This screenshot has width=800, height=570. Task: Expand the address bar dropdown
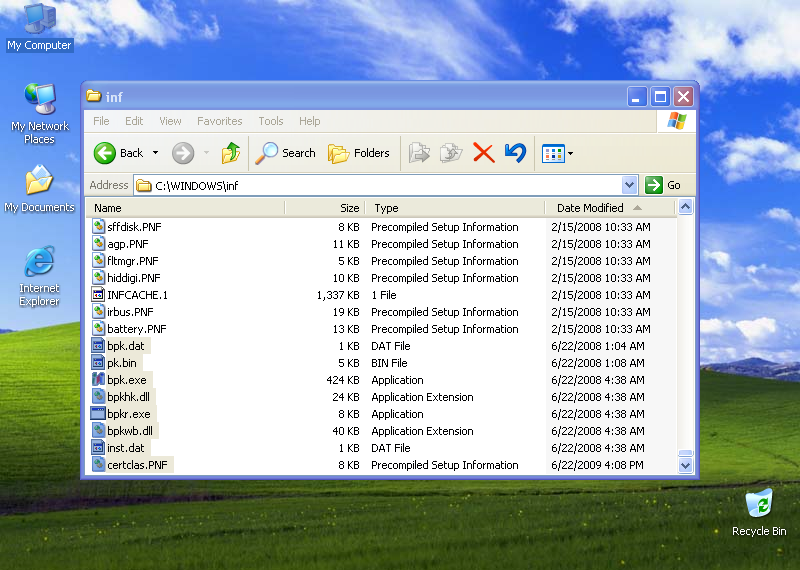(x=630, y=185)
